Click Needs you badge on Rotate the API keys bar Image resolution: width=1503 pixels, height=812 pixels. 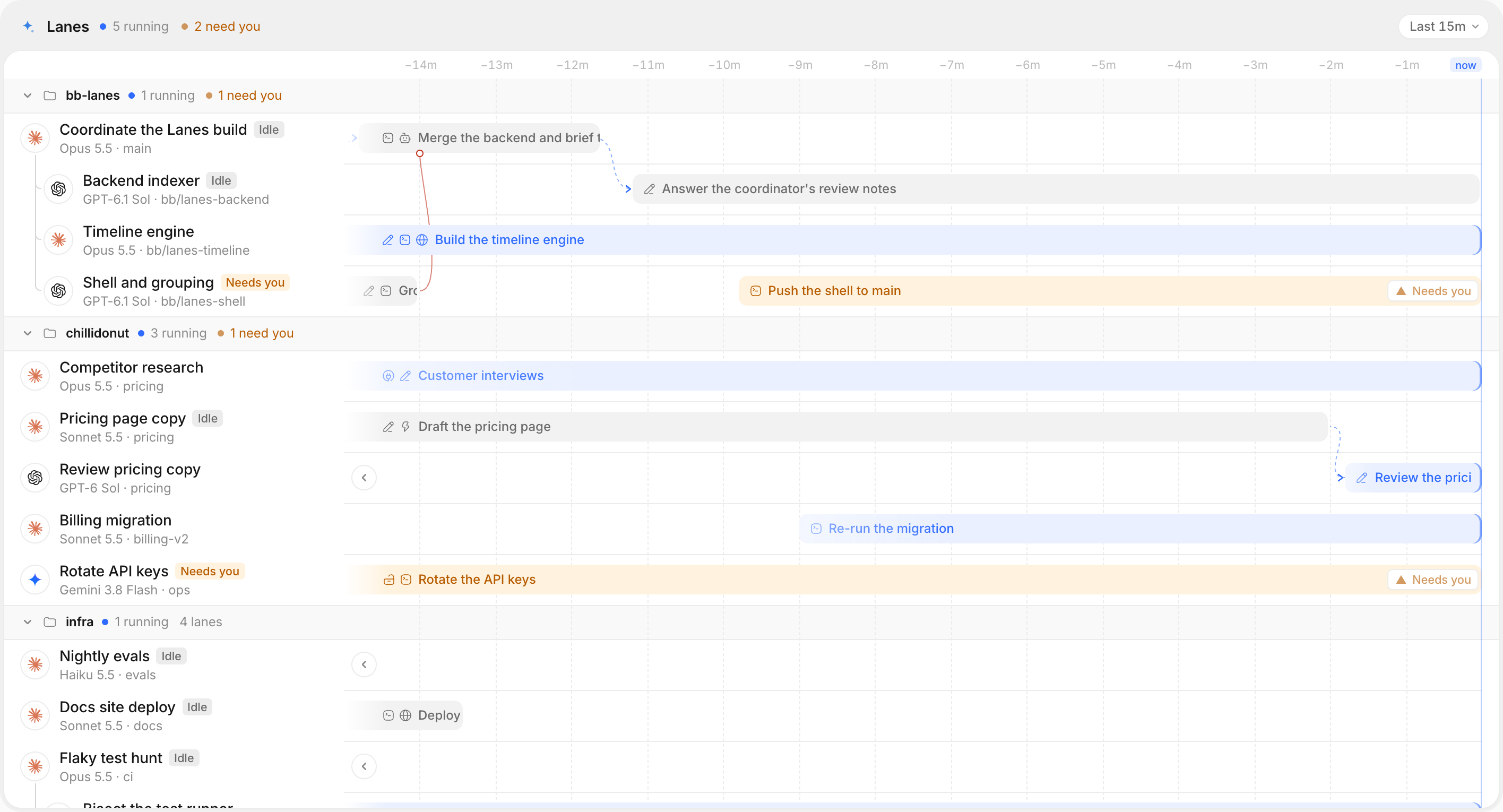(x=1432, y=580)
